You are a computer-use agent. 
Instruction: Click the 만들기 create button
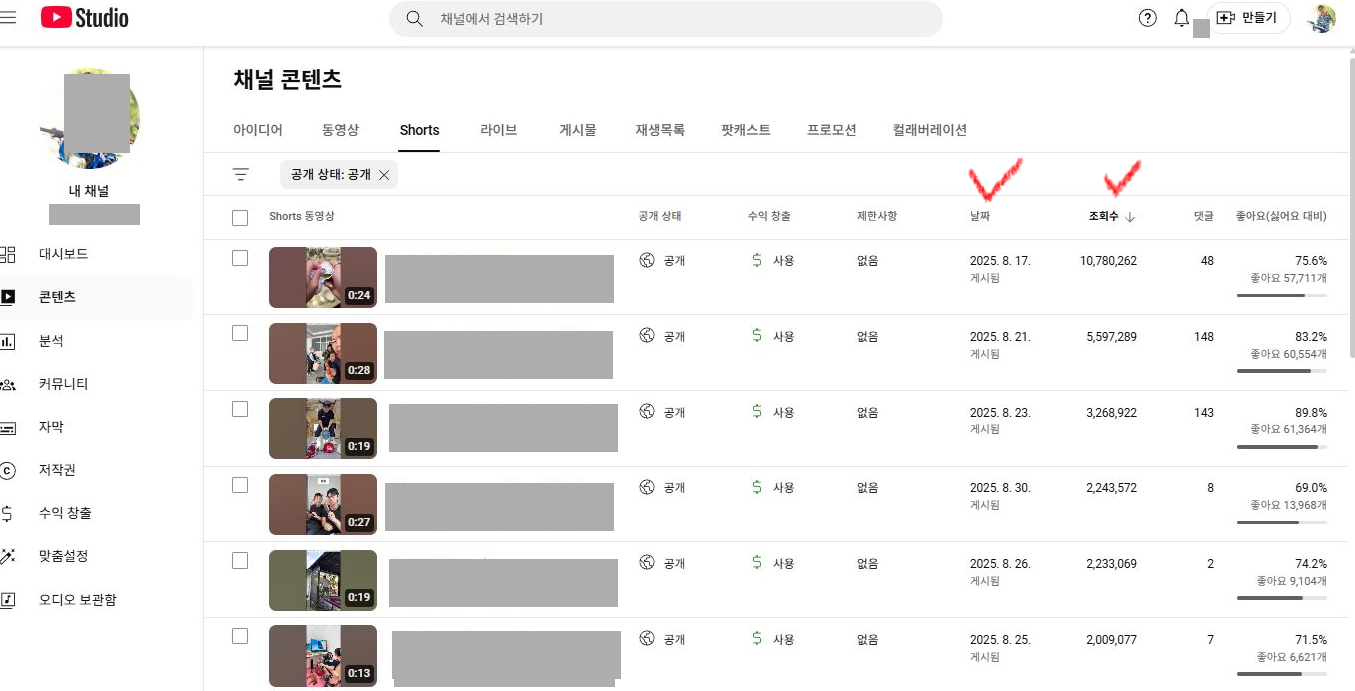tap(1248, 18)
